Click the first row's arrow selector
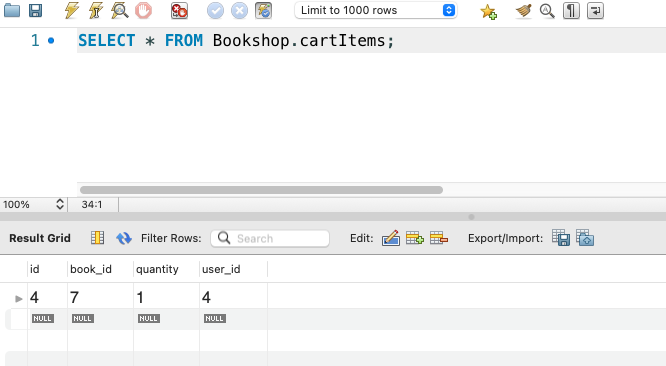666x366 pixels. click(18, 298)
